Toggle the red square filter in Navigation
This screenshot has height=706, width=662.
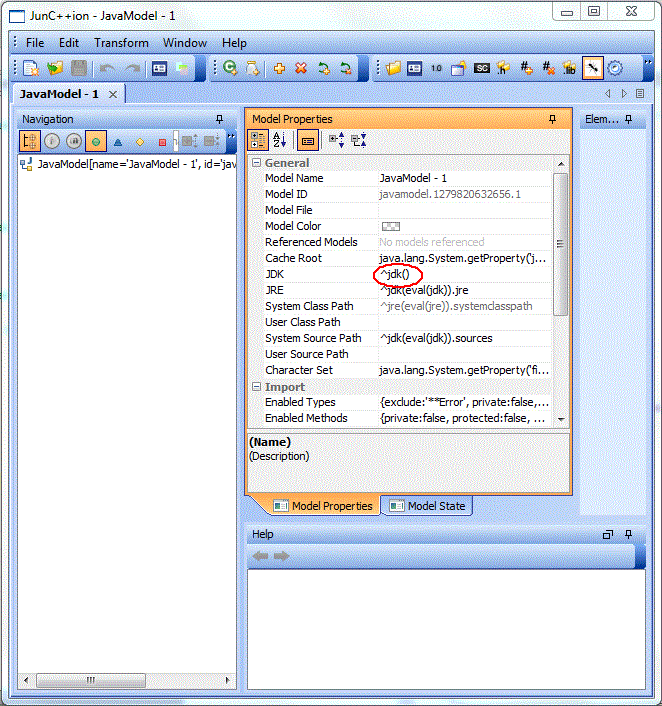pyautogui.click(x=162, y=142)
